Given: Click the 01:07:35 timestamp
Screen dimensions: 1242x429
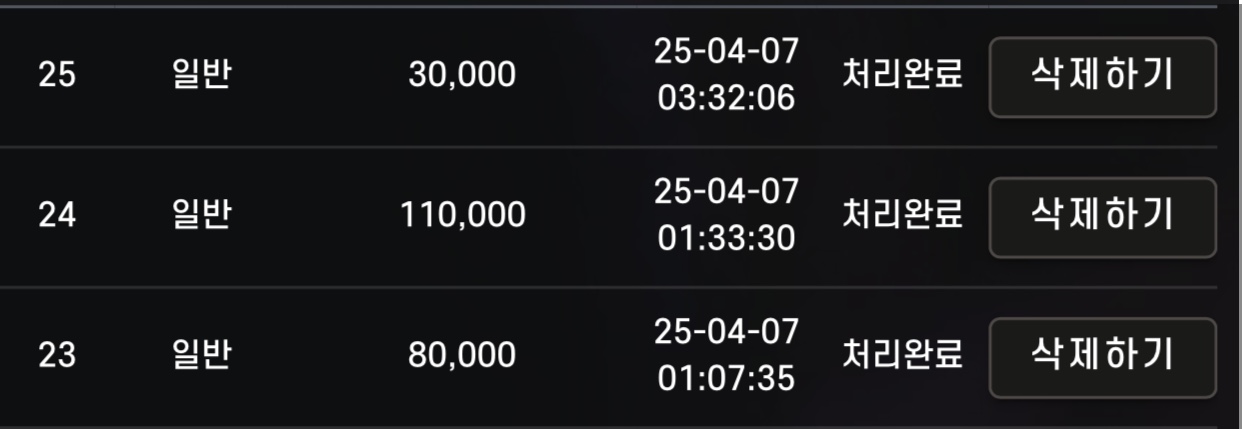Looking at the screenshot, I should point(727,378).
